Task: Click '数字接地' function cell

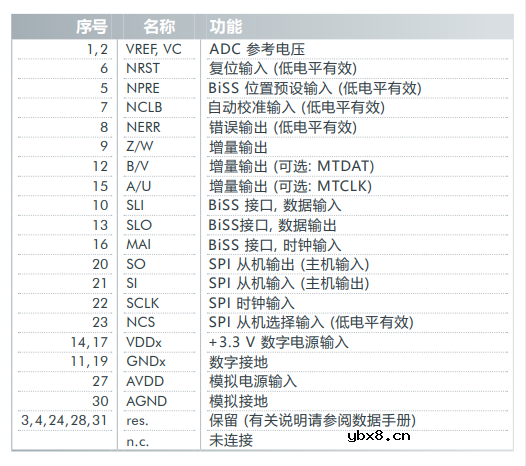Action: [x=239, y=362]
